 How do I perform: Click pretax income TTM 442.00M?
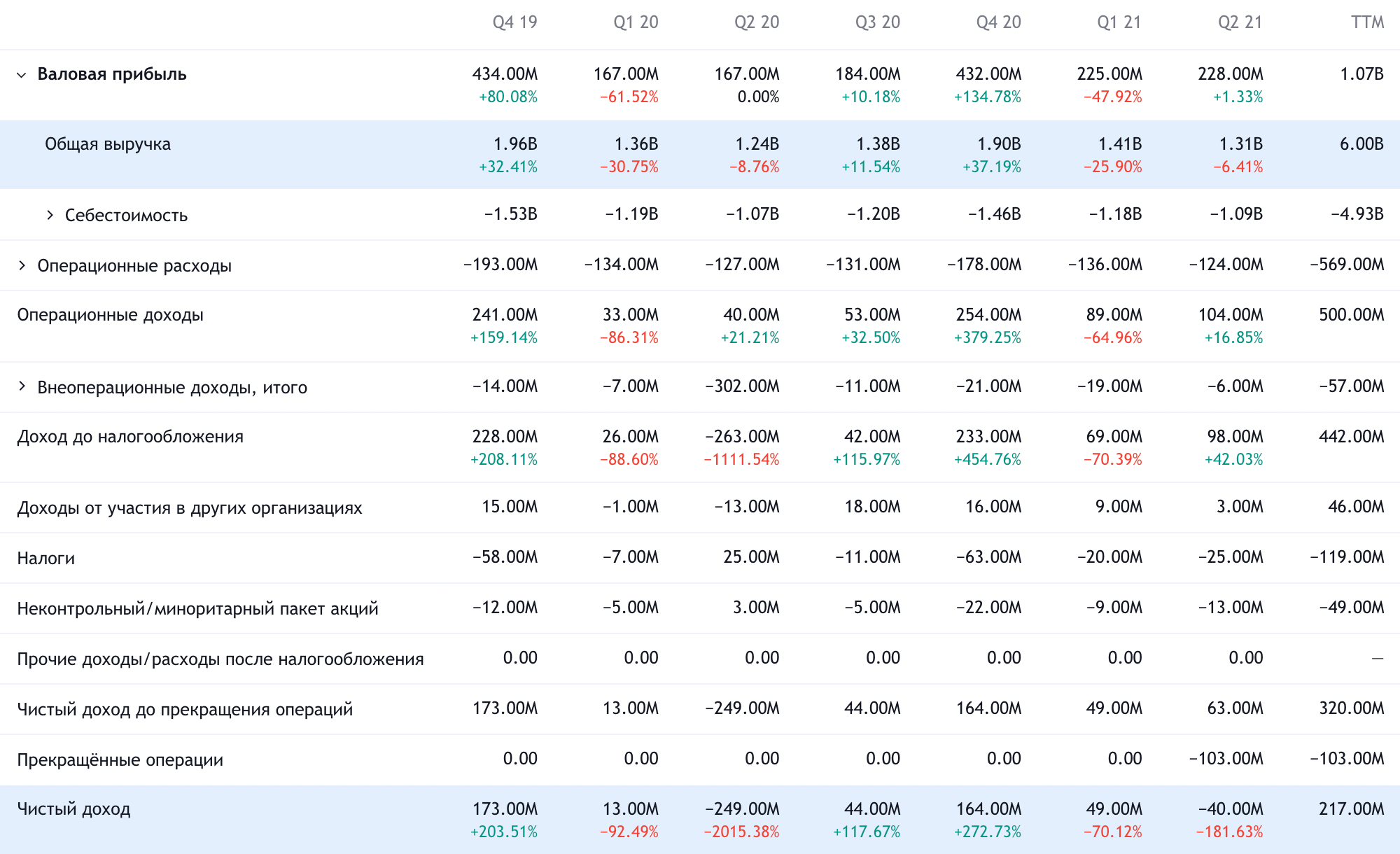pyautogui.click(x=1352, y=437)
